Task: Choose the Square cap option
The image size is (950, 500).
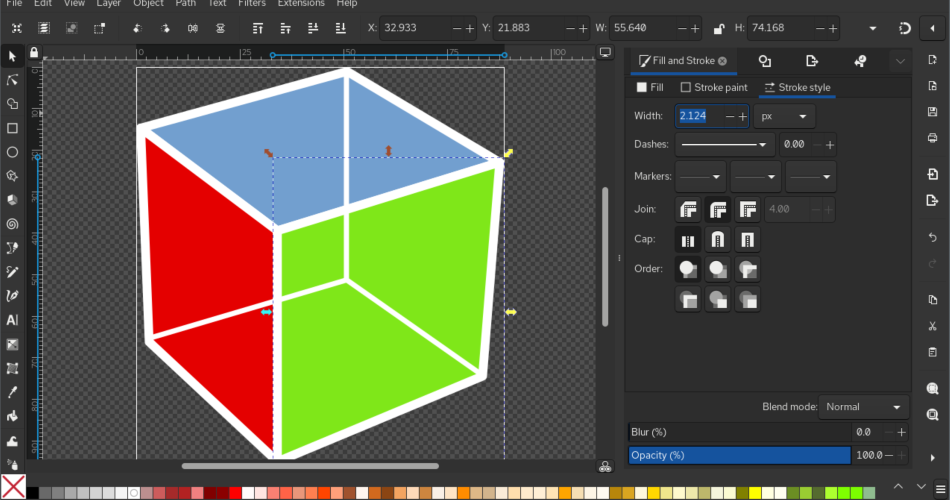Action: click(x=748, y=240)
